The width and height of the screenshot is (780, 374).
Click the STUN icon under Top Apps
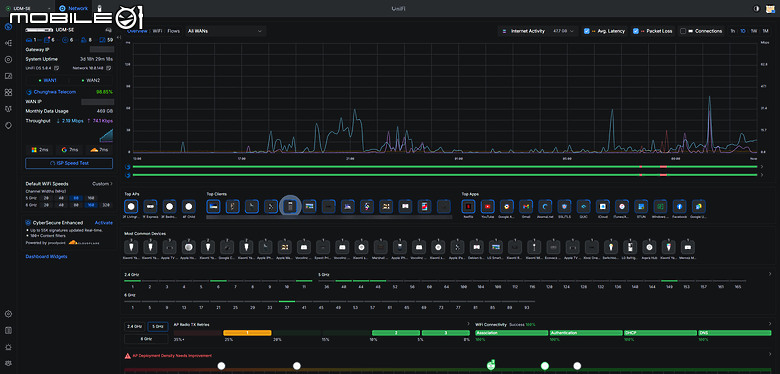click(641, 206)
